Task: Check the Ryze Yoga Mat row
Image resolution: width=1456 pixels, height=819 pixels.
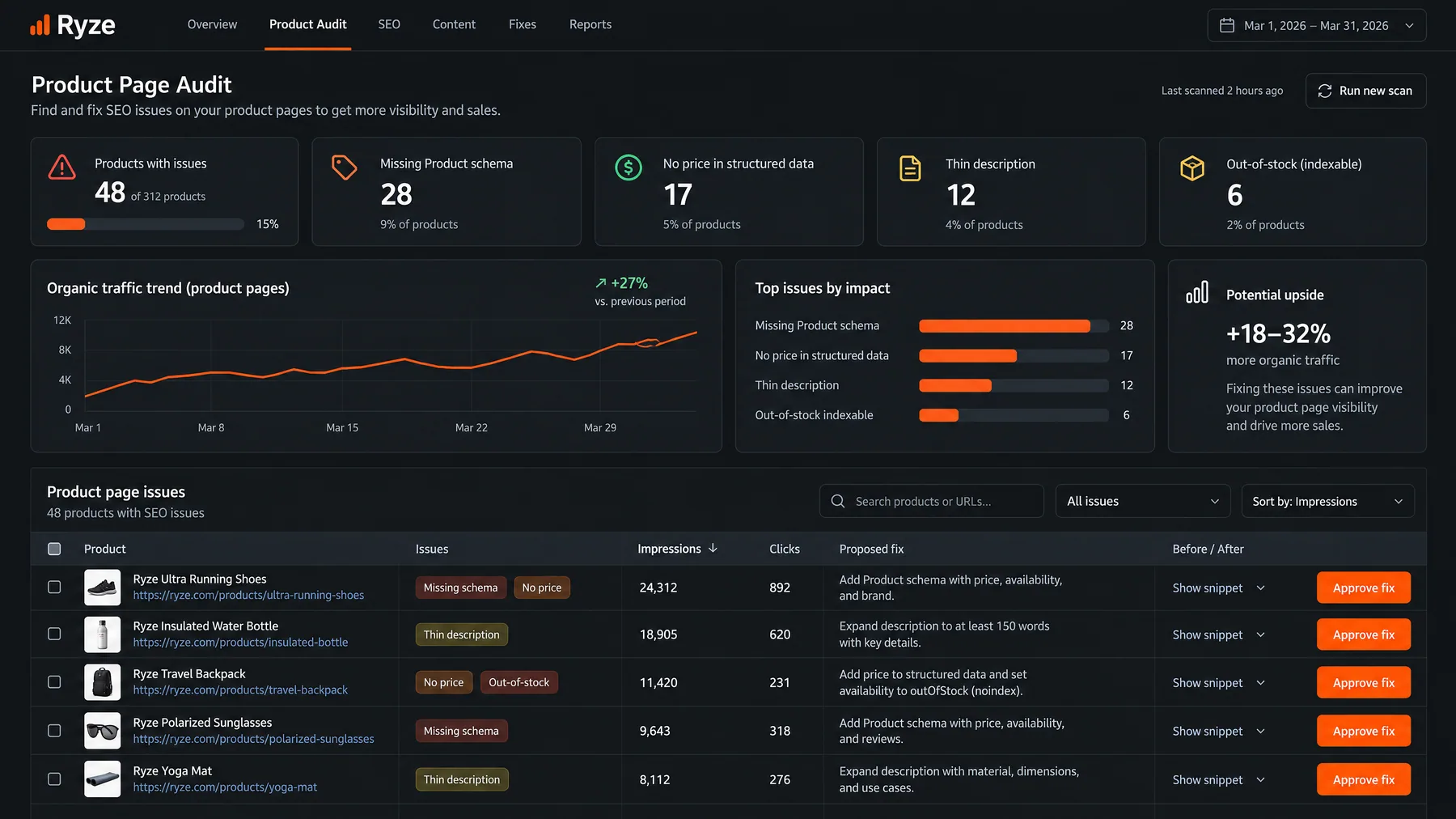Action: 54,779
